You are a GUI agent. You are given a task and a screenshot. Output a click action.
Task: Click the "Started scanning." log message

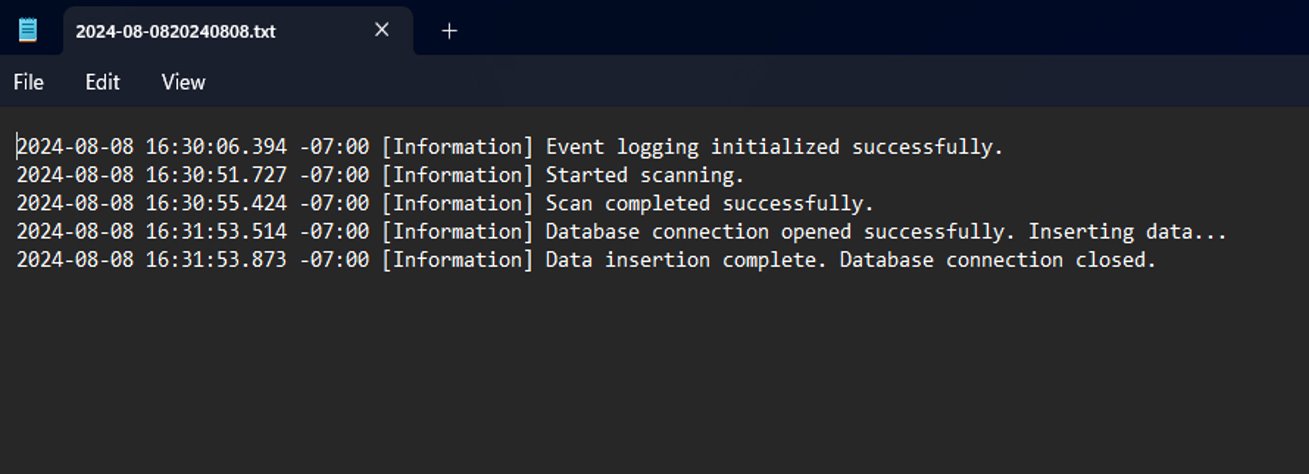tap(644, 175)
